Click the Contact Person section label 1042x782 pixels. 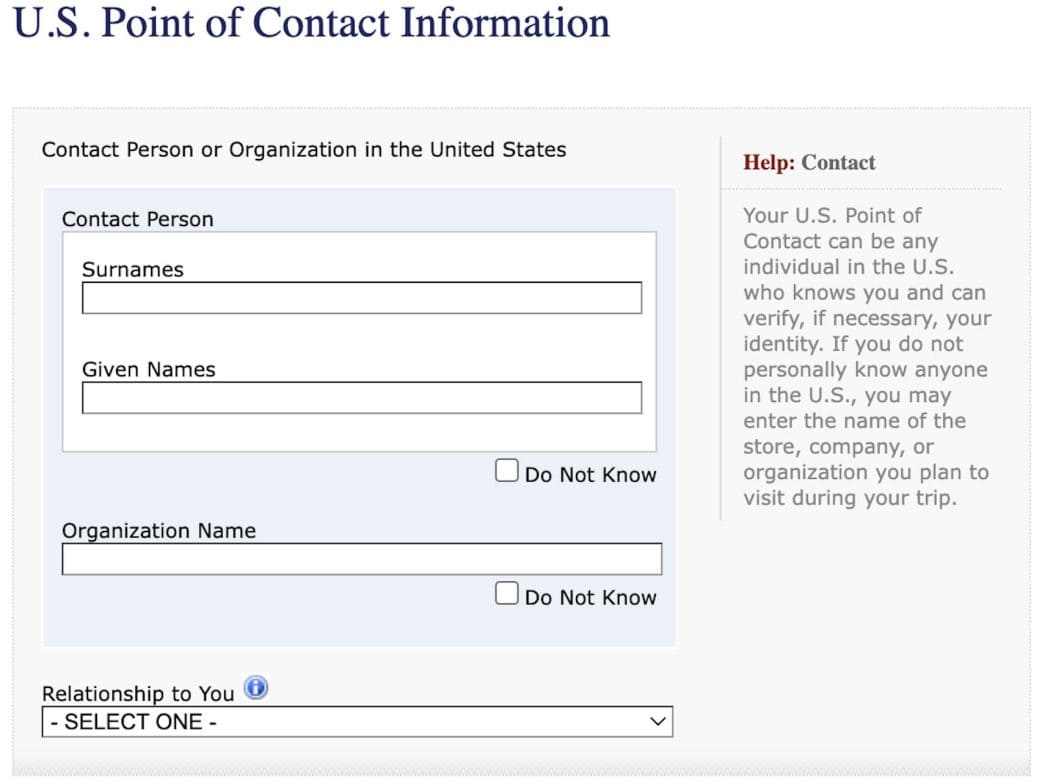tap(138, 220)
